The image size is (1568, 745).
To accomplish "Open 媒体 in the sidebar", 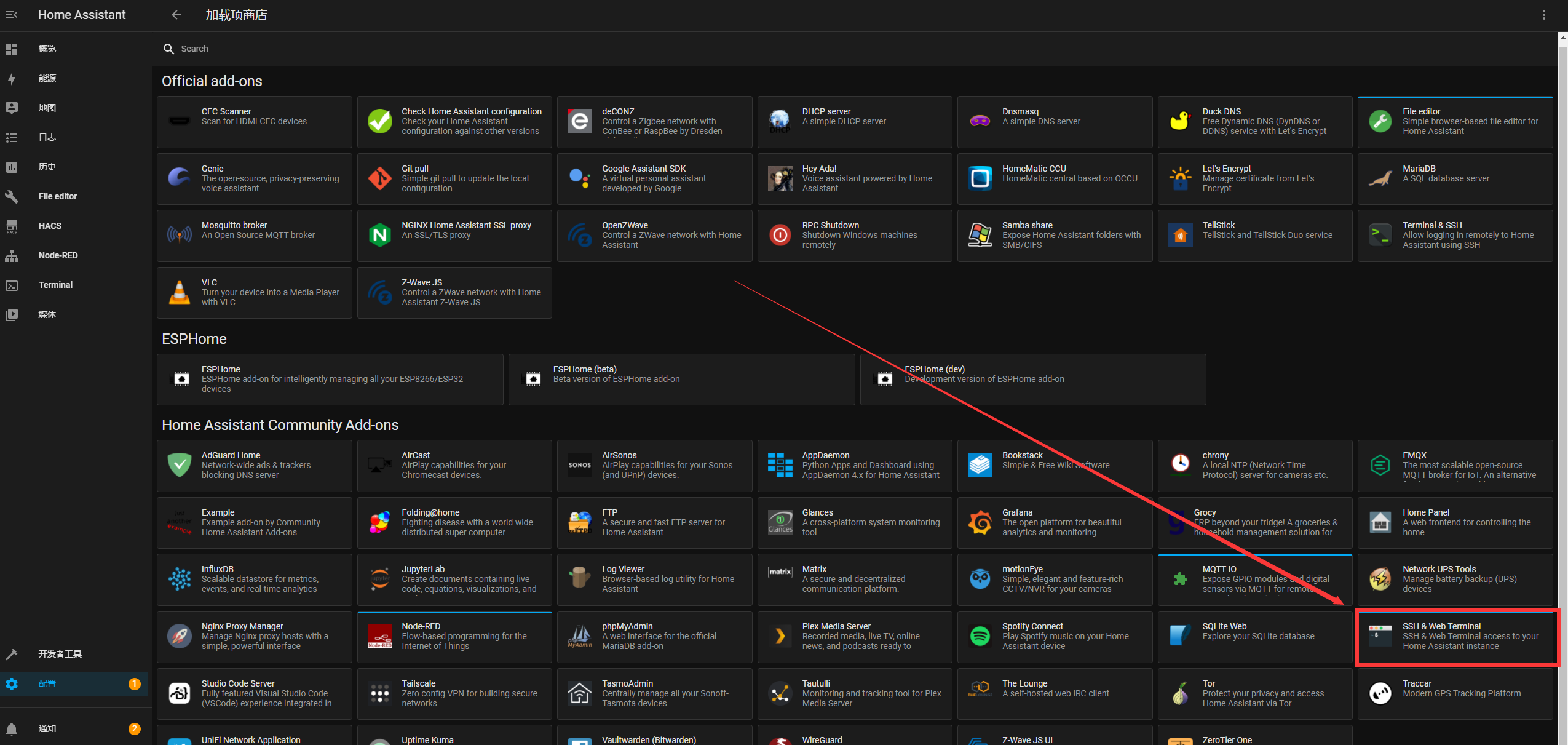I will pyautogui.click(x=74, y=314).
